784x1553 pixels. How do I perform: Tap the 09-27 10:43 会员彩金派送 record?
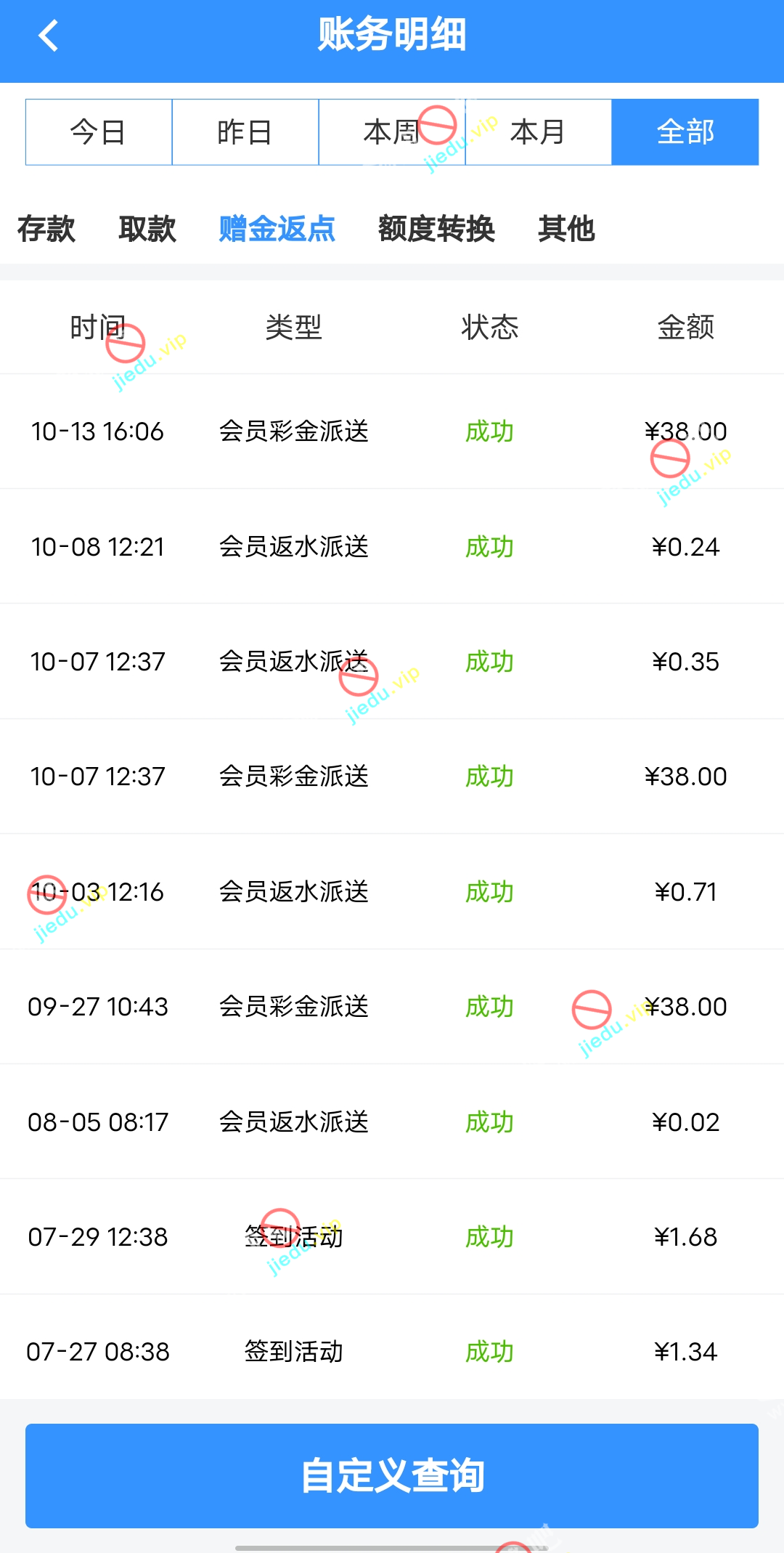click(x=392, y=1006)
